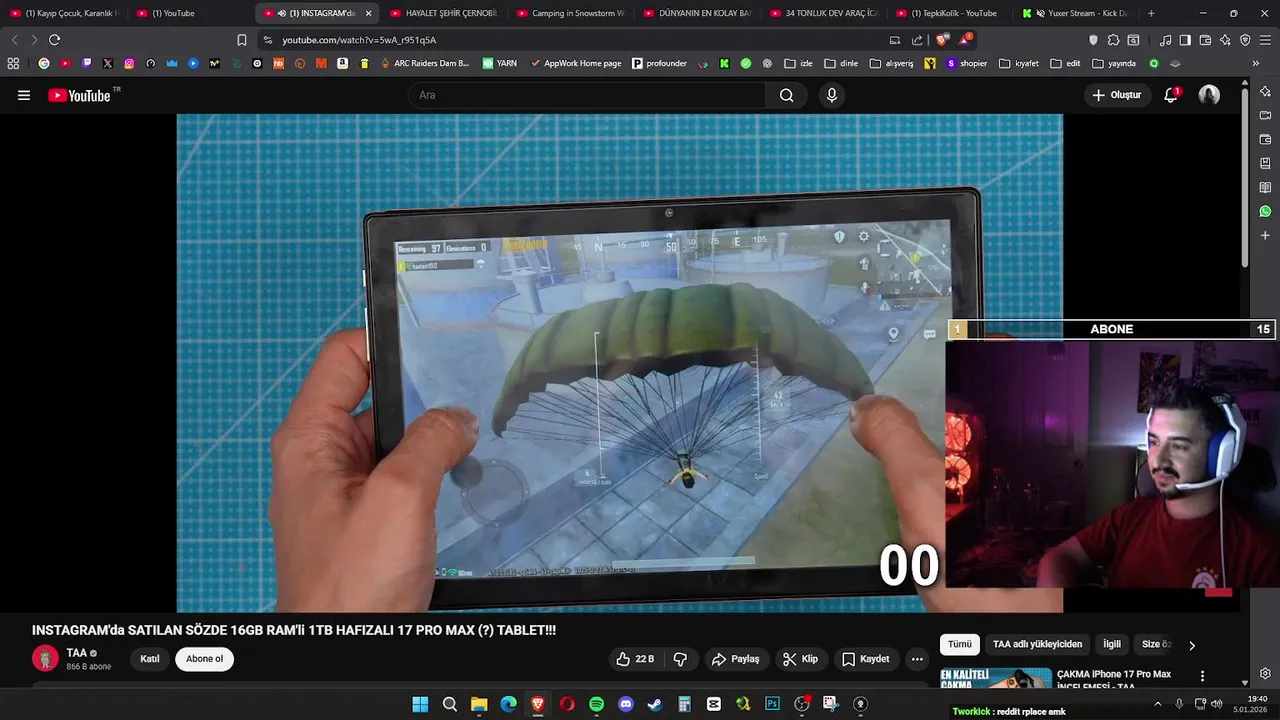The width and height of the screenshot is (1280, 720).
Task: Click the Kaydet save button
Action: pos(865,659)
